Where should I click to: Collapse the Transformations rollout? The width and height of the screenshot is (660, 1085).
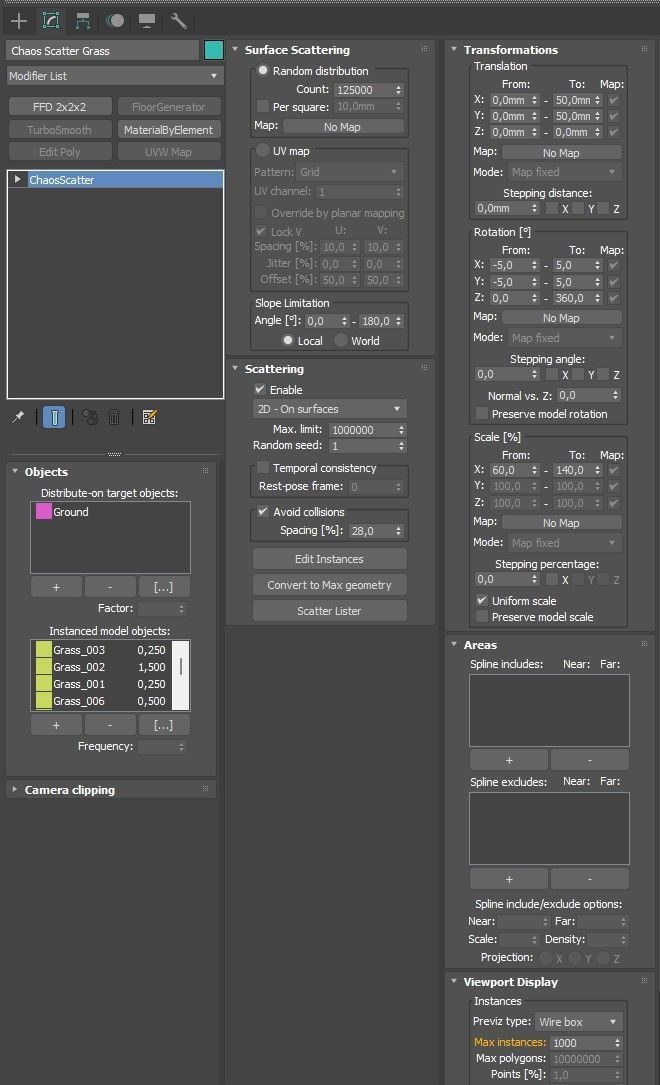(455, 50)
